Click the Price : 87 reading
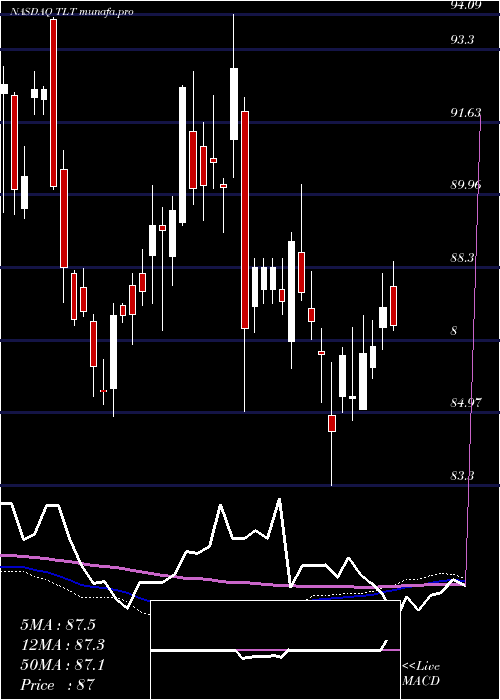500x700 pixels. coord(58,685)
